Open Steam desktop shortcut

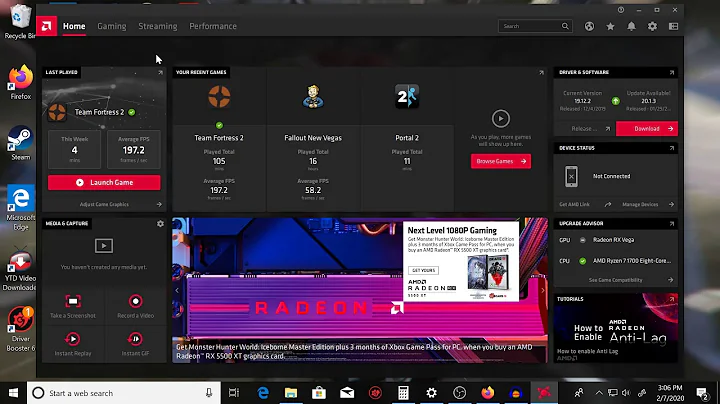pos(20,143)
